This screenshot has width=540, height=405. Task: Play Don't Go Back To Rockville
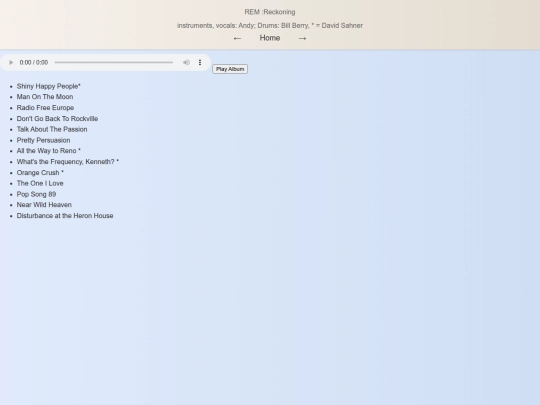pos(58,118)
